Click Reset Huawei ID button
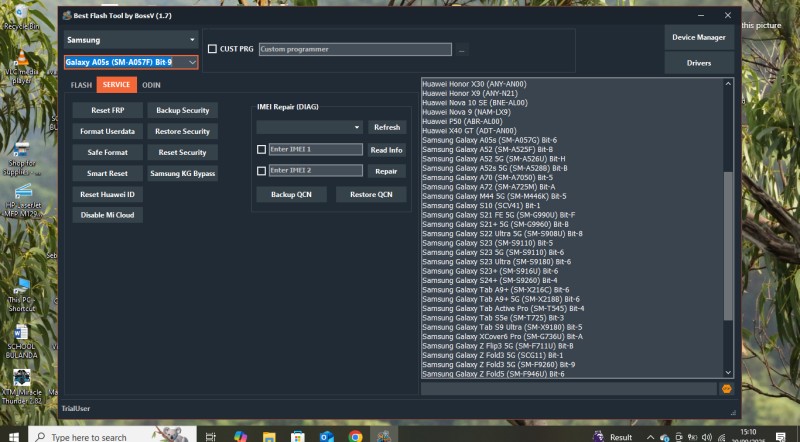800x442 pixels. pos(108,194)
